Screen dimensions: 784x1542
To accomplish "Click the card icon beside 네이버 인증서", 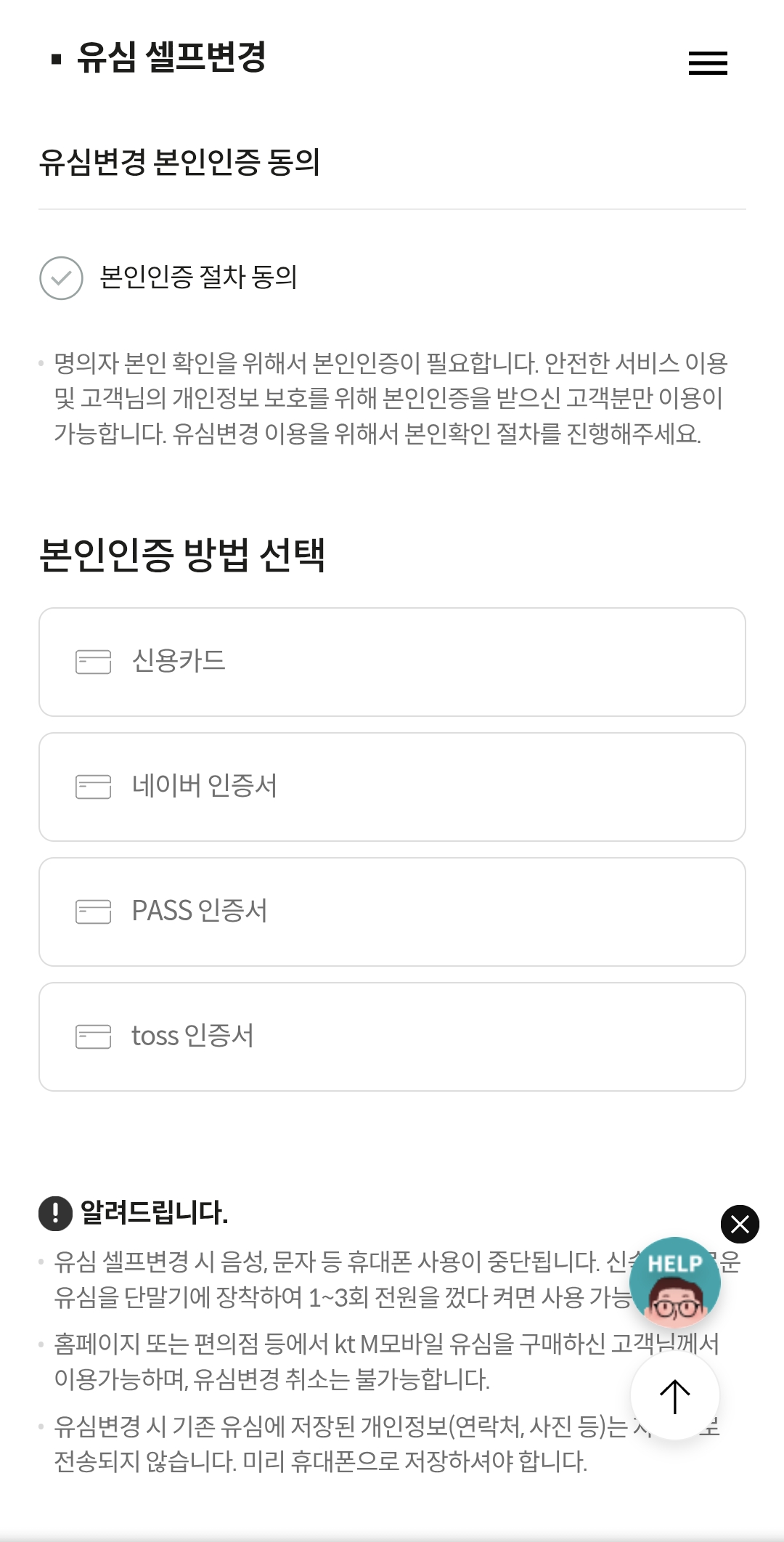I will coord(93,787).
